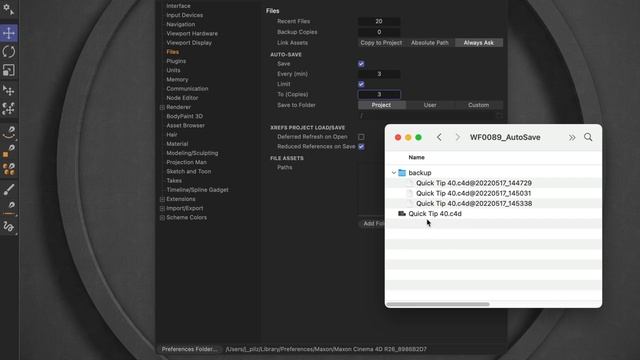Select the square-and-arrows tool above the spline pen
The image size is (640, 360).
9,109
